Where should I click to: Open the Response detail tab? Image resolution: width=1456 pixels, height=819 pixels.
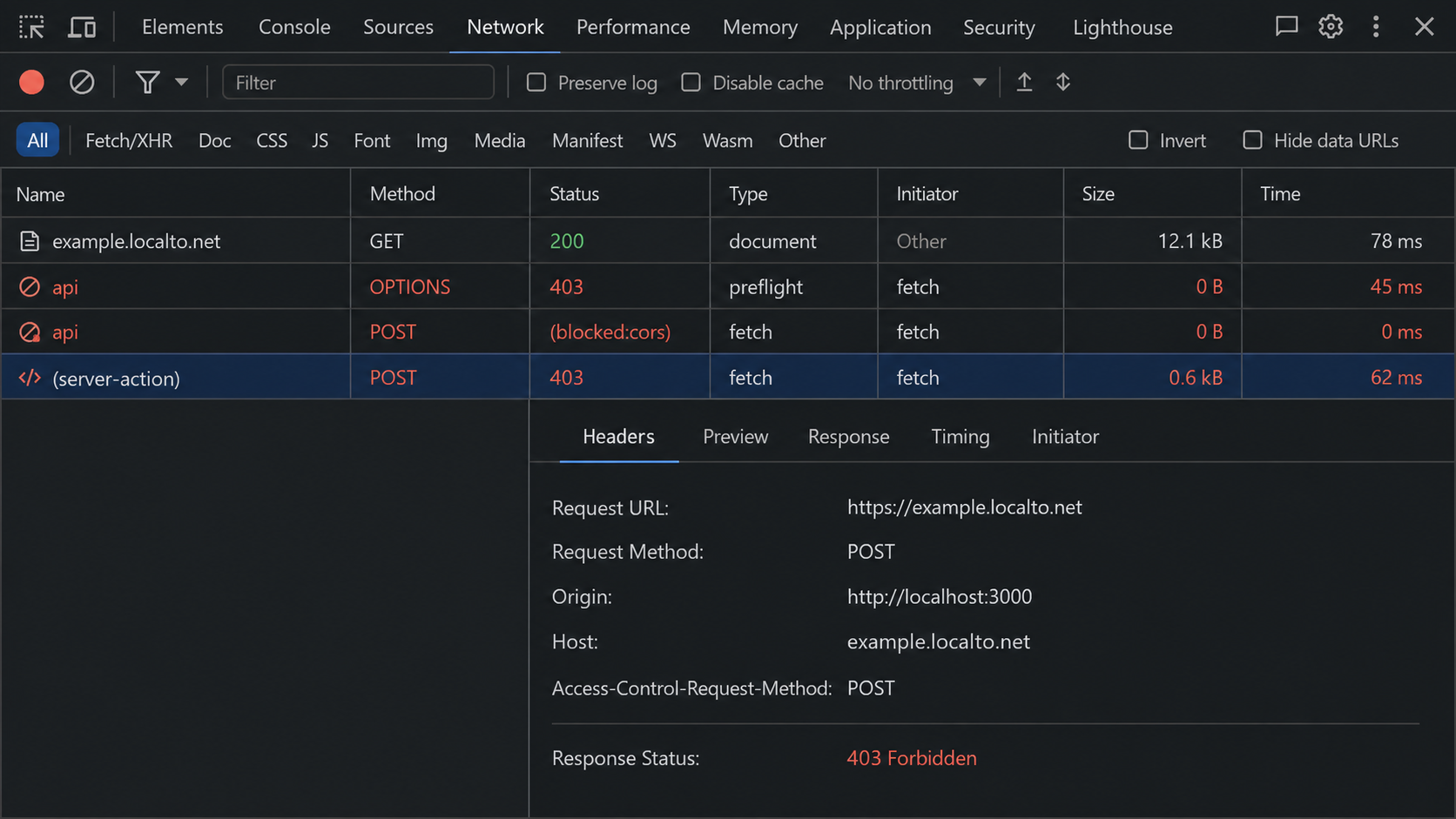pyautogui.click(x=849, y=436)
